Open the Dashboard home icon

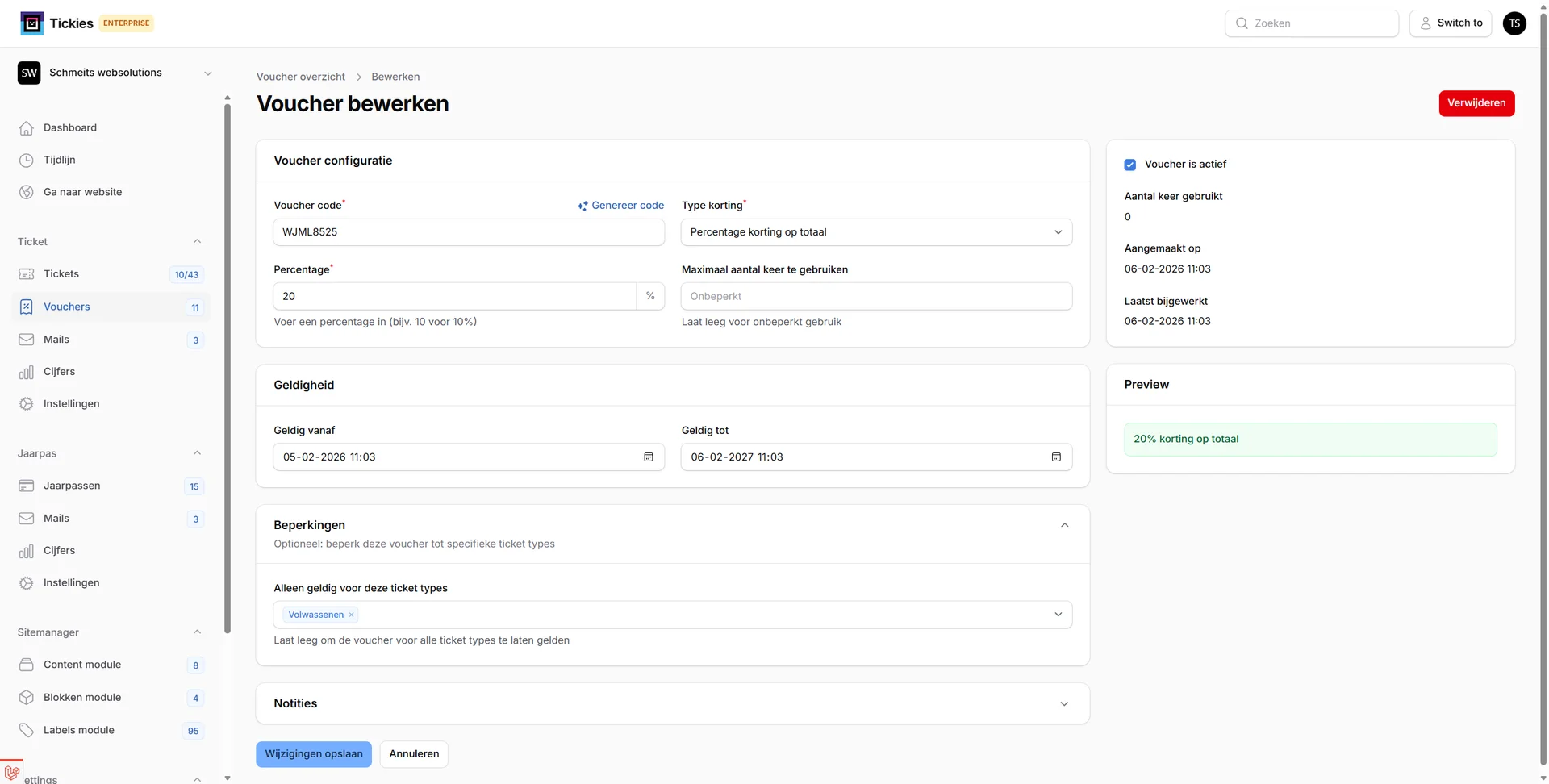(27, 128)
